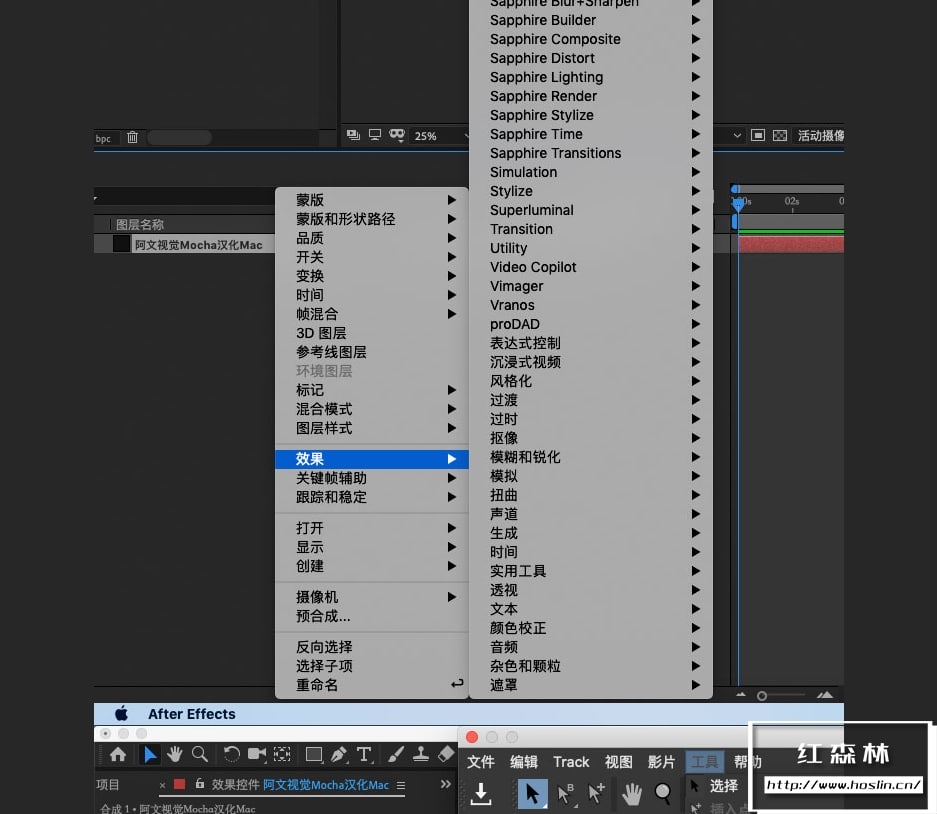The width and height of the screenshot is (937, 814).
Task: Click the 3D glasses mask icon in viewer bar
Action: point(397,135)
